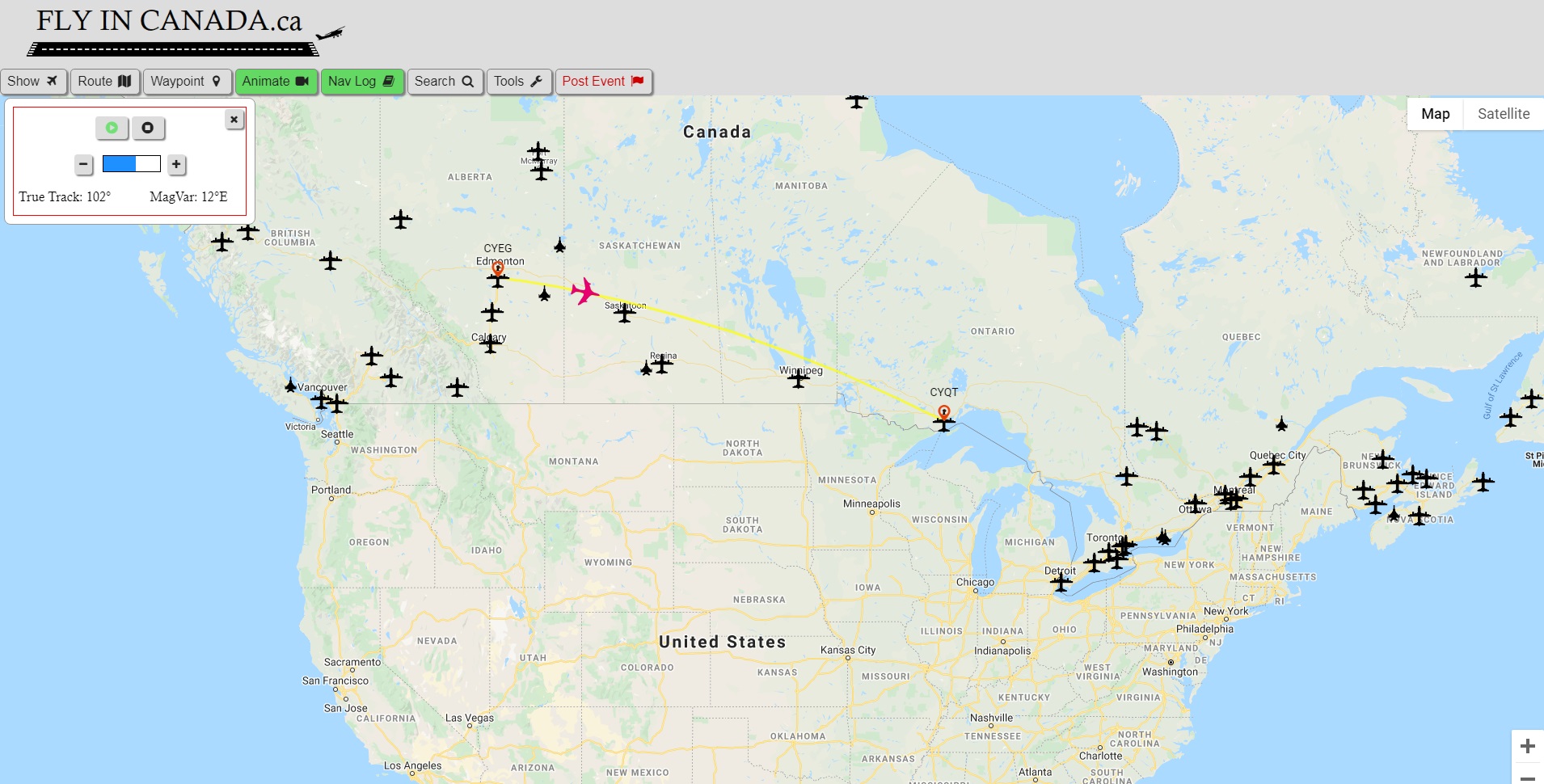Toggle the Nav Log panel

click(361, 82)
